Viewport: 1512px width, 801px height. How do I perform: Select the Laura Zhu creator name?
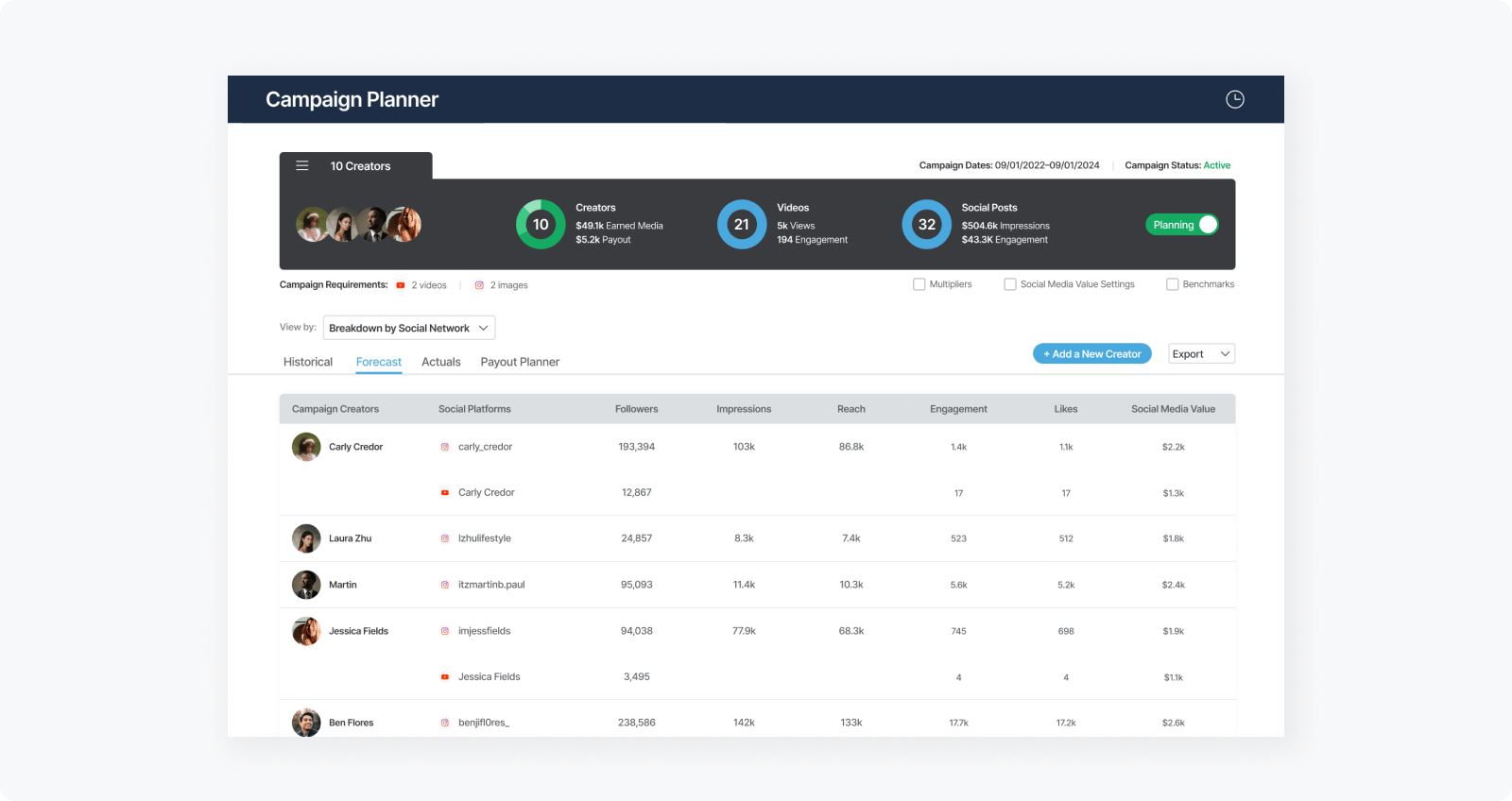click(x=351, y=538)
